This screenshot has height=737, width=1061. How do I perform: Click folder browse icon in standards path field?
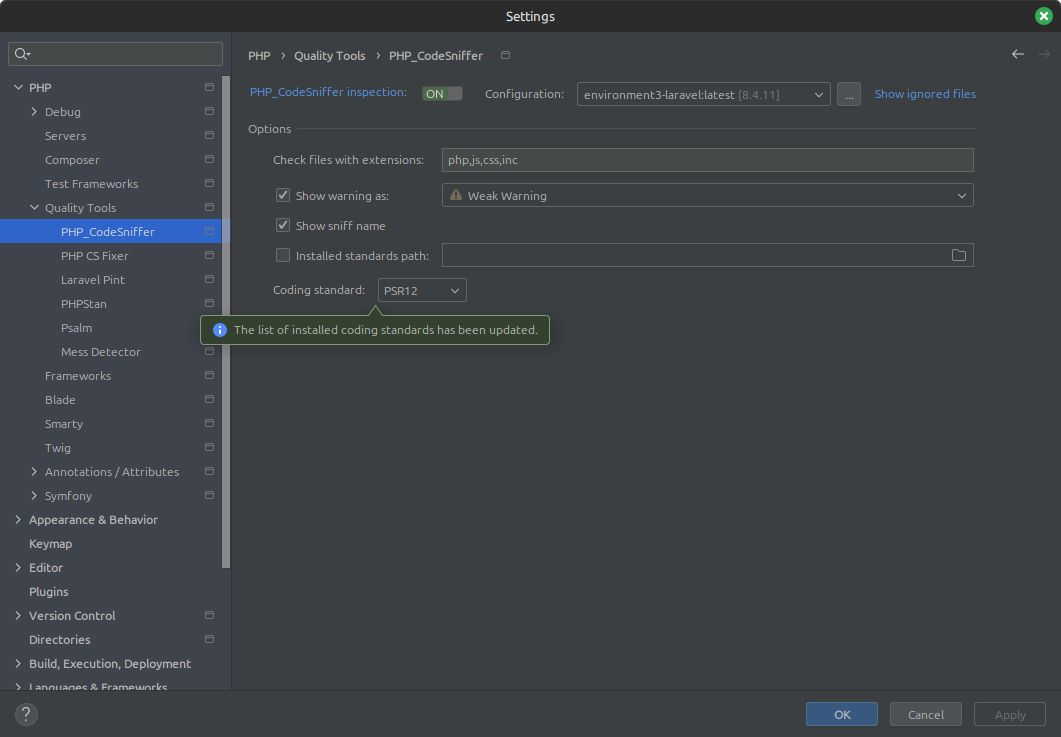[x=958, y=256]
